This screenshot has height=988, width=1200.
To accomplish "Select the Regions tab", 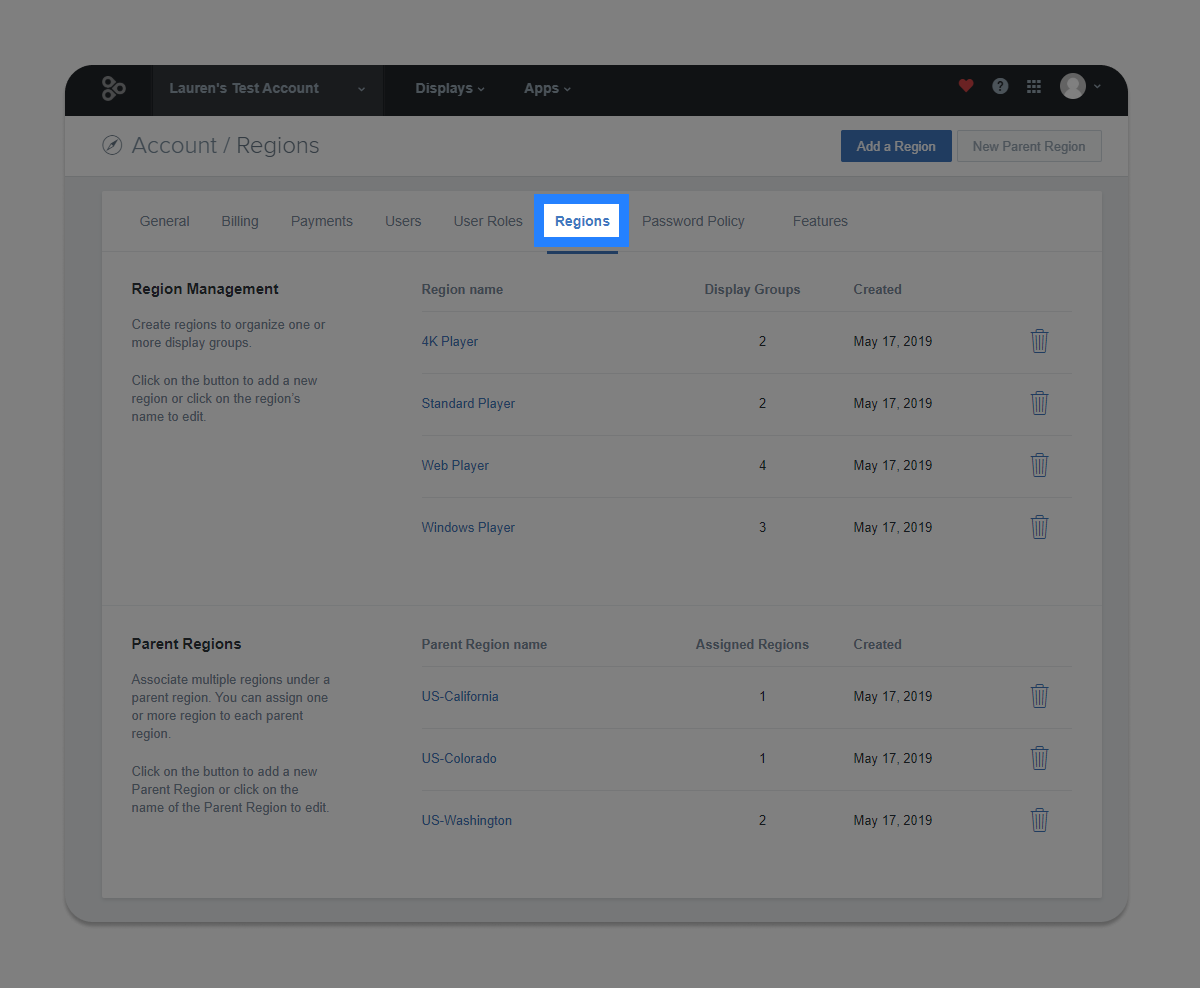I will tap(582, 221).
